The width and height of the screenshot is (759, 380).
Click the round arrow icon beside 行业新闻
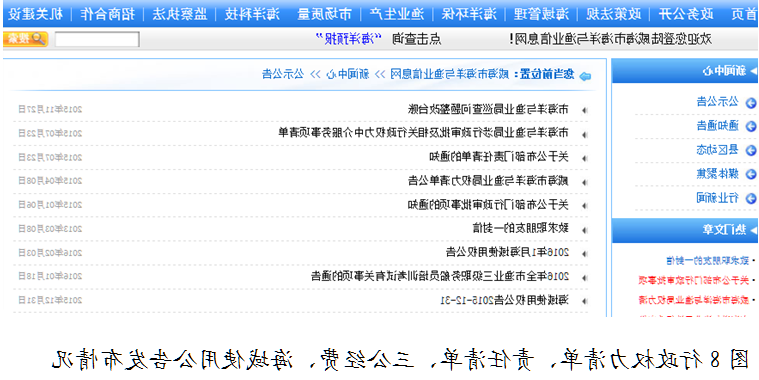(x=751, y=198)
